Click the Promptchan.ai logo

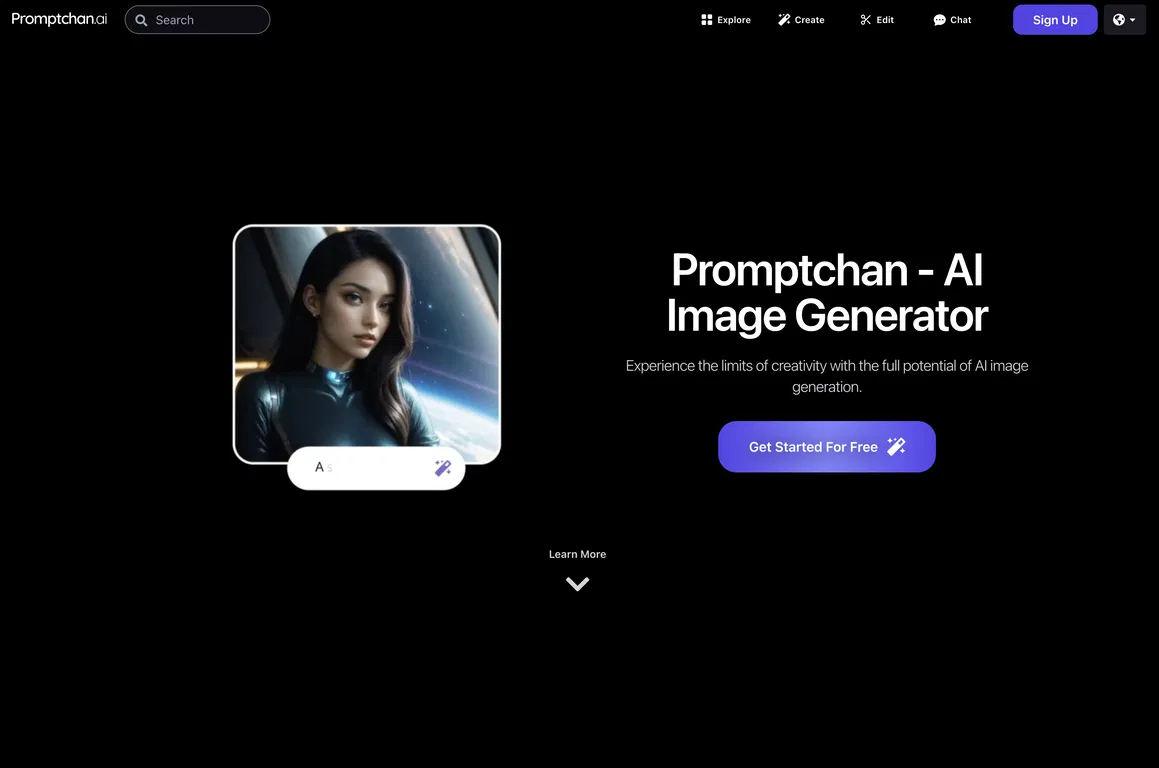[59, 19]
